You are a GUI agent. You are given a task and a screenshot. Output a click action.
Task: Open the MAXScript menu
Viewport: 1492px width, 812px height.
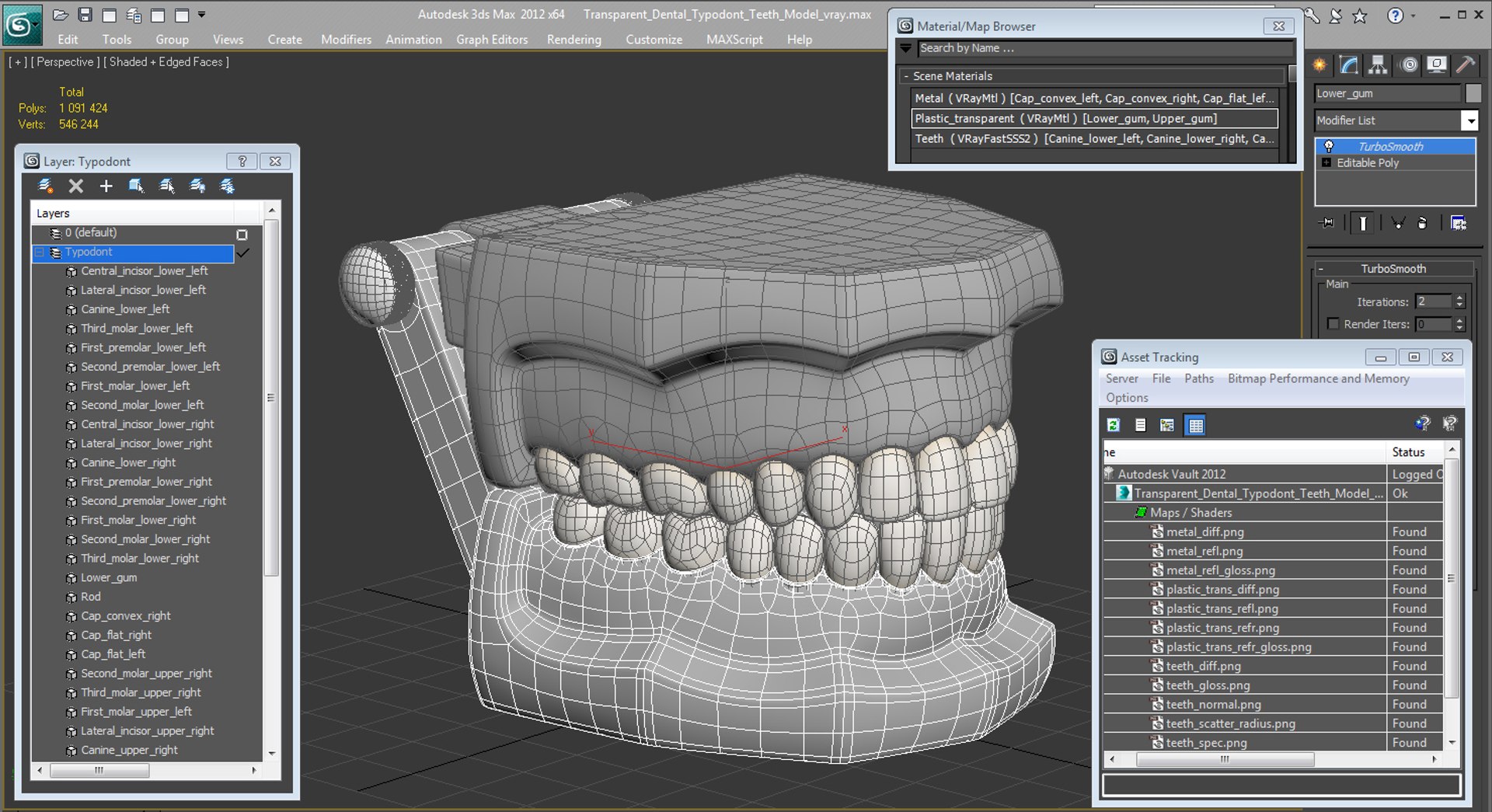[734, 40]
